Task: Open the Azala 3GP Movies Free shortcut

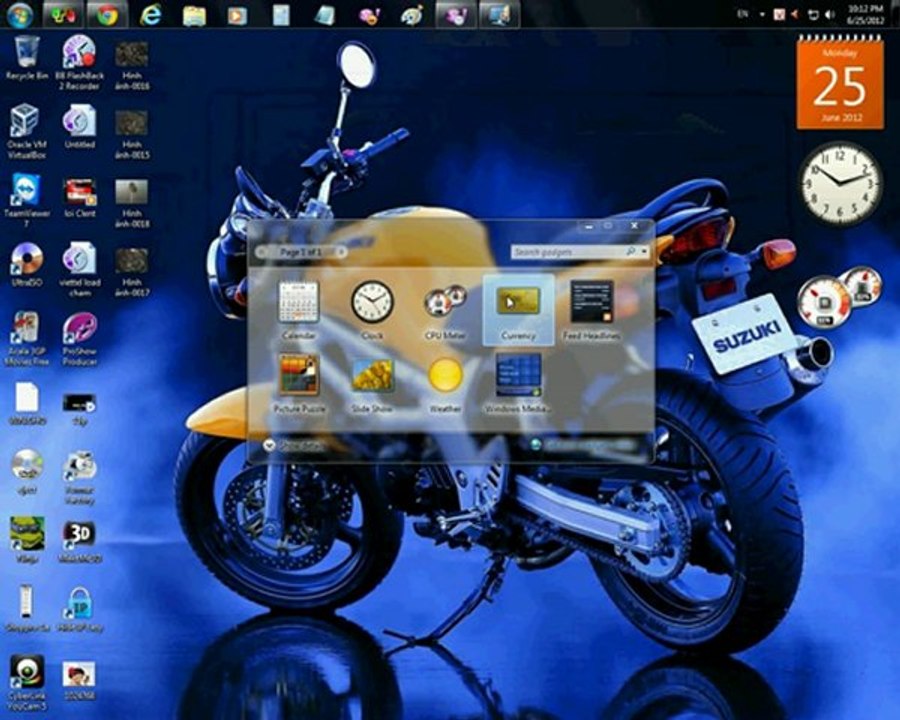Action: [x=26, y=339]
